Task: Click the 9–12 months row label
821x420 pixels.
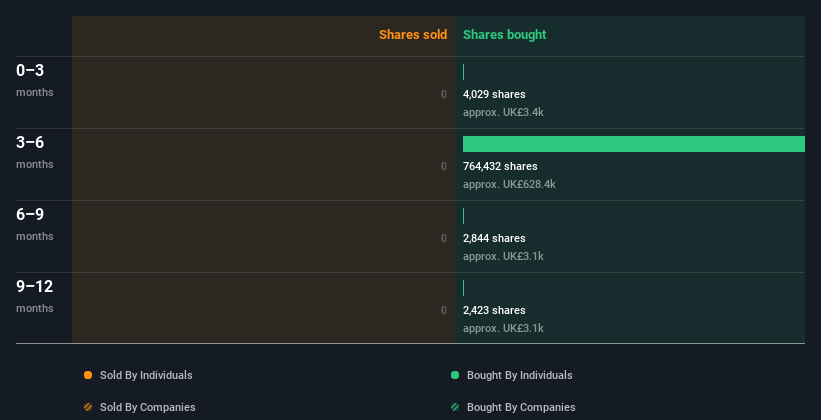Action: coord(35,296)
